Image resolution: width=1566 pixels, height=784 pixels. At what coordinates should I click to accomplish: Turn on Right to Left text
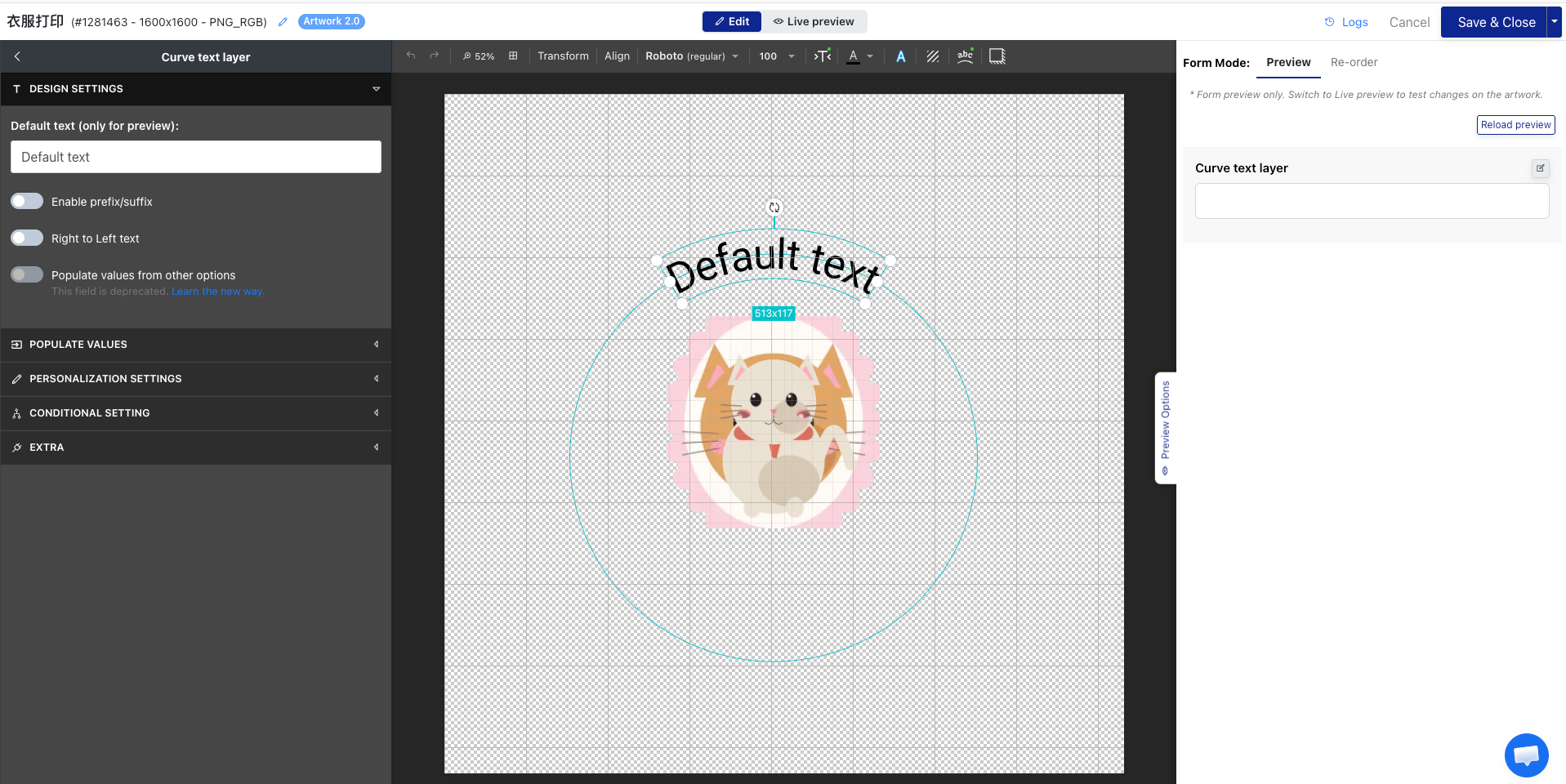tap(27, 238)
